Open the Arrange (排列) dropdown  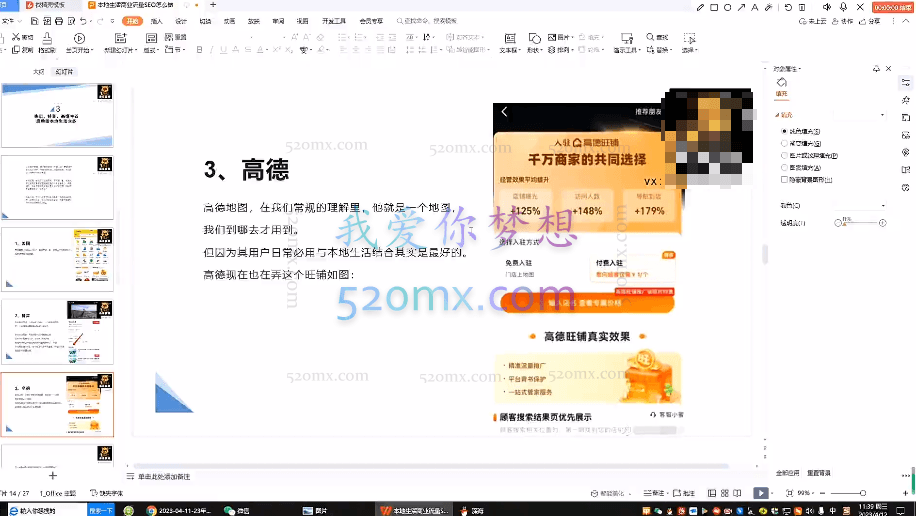(x=561, y=50)
